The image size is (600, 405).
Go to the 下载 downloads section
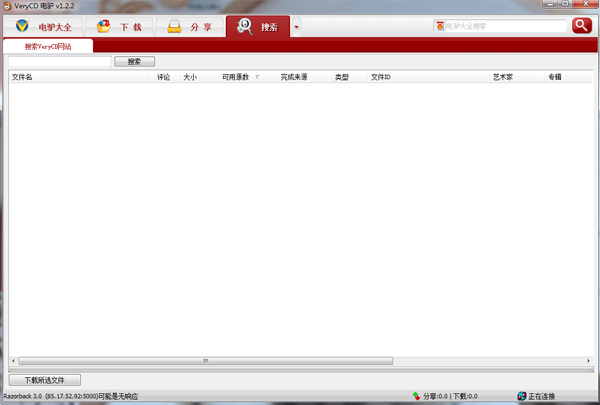(x=118, y=27)
